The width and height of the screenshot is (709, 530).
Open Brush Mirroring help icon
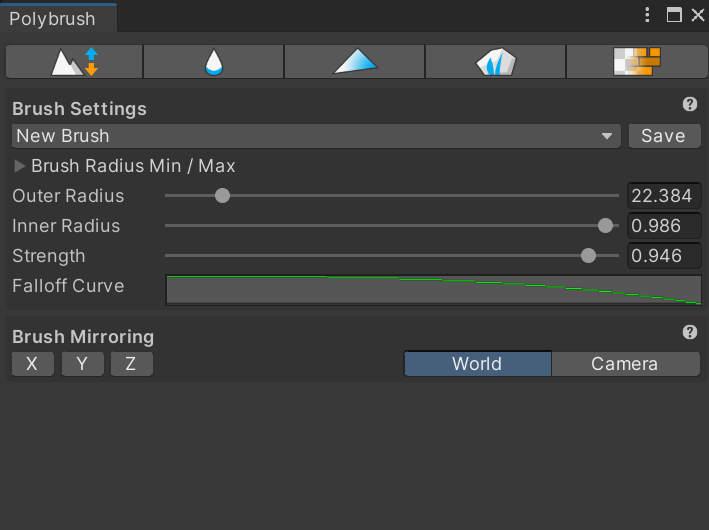[x=690, y=332]
